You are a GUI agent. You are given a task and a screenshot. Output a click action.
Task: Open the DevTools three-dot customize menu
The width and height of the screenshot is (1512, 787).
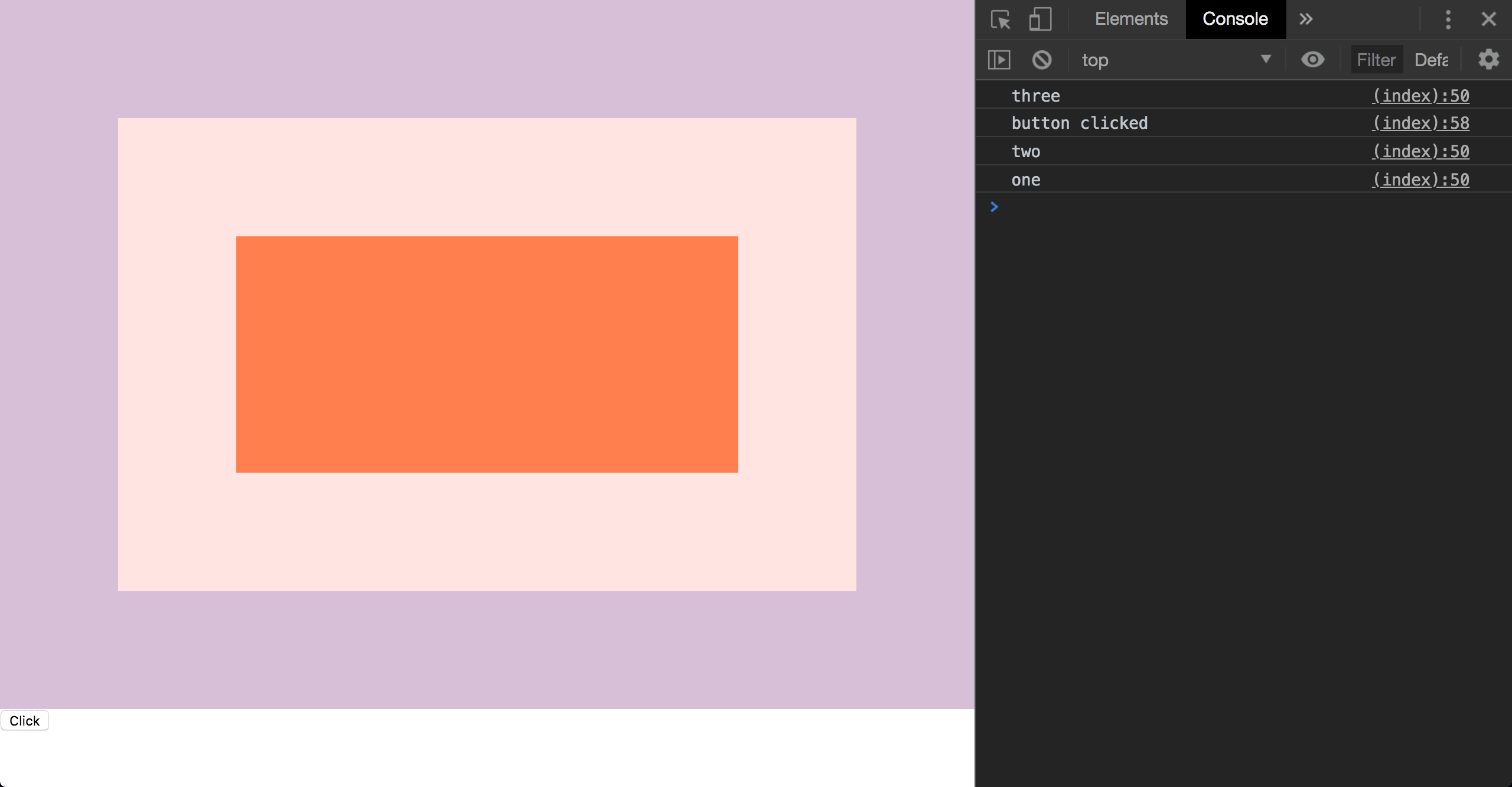1448,19
